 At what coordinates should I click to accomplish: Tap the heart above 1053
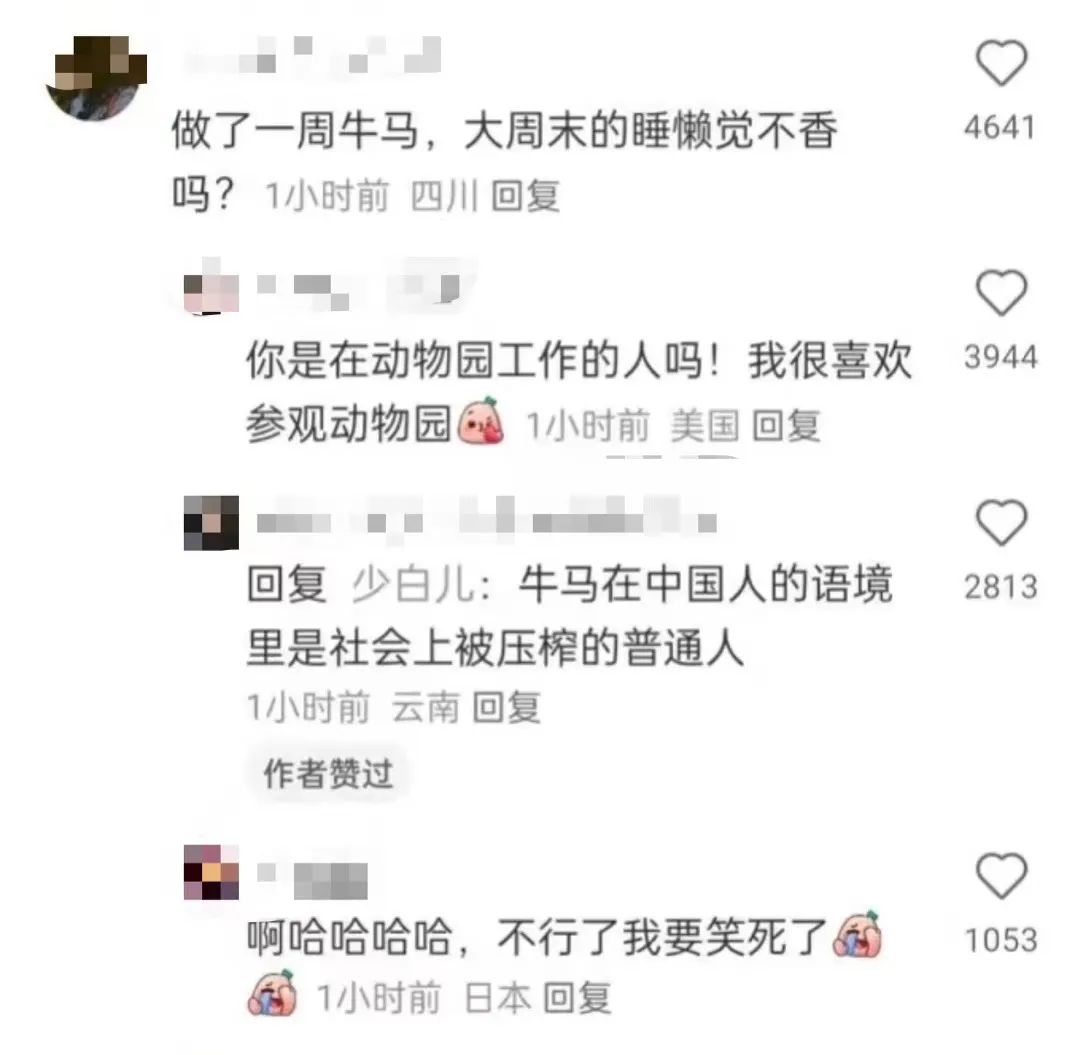(1001, 875)
